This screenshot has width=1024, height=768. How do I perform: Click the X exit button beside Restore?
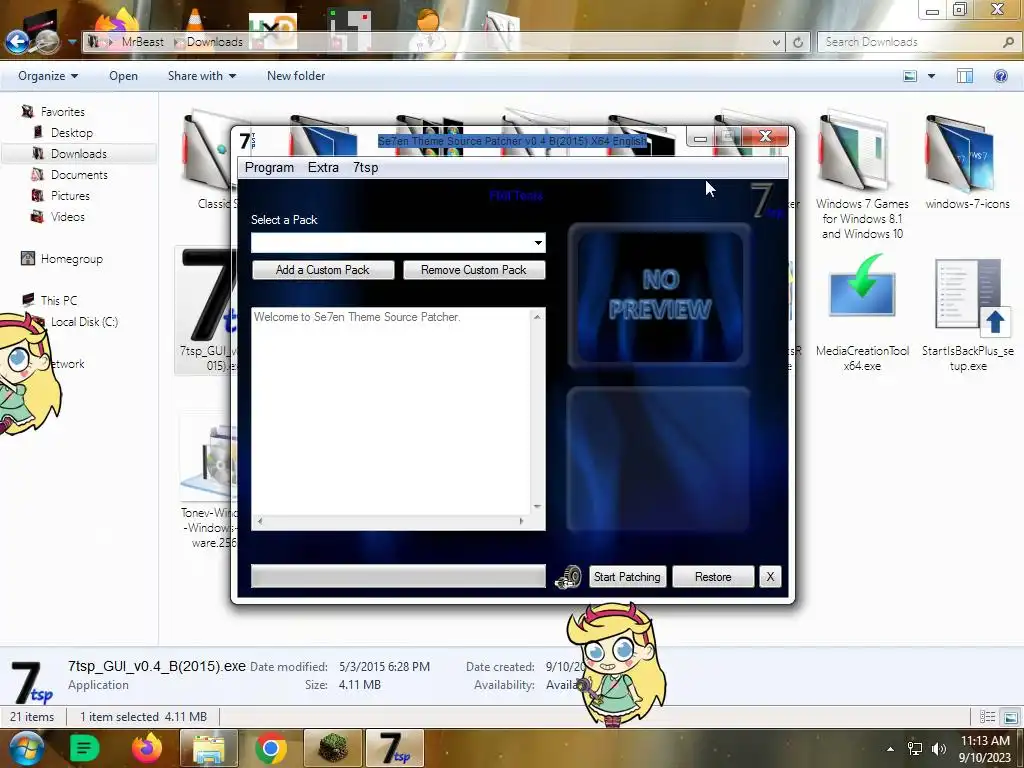[x=770, y=577]
